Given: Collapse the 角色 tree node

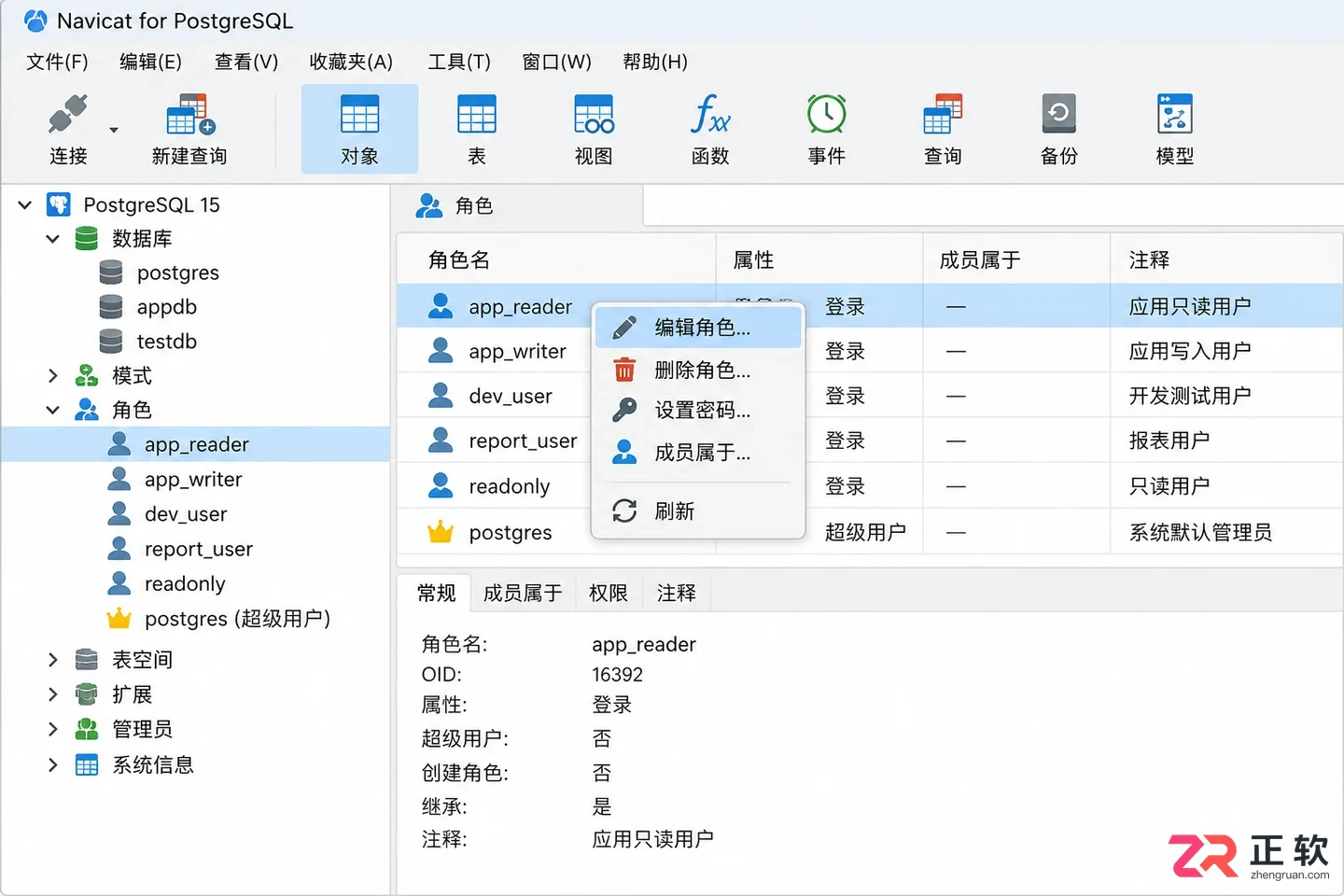Looking at the screenshot, I should 53,410.
